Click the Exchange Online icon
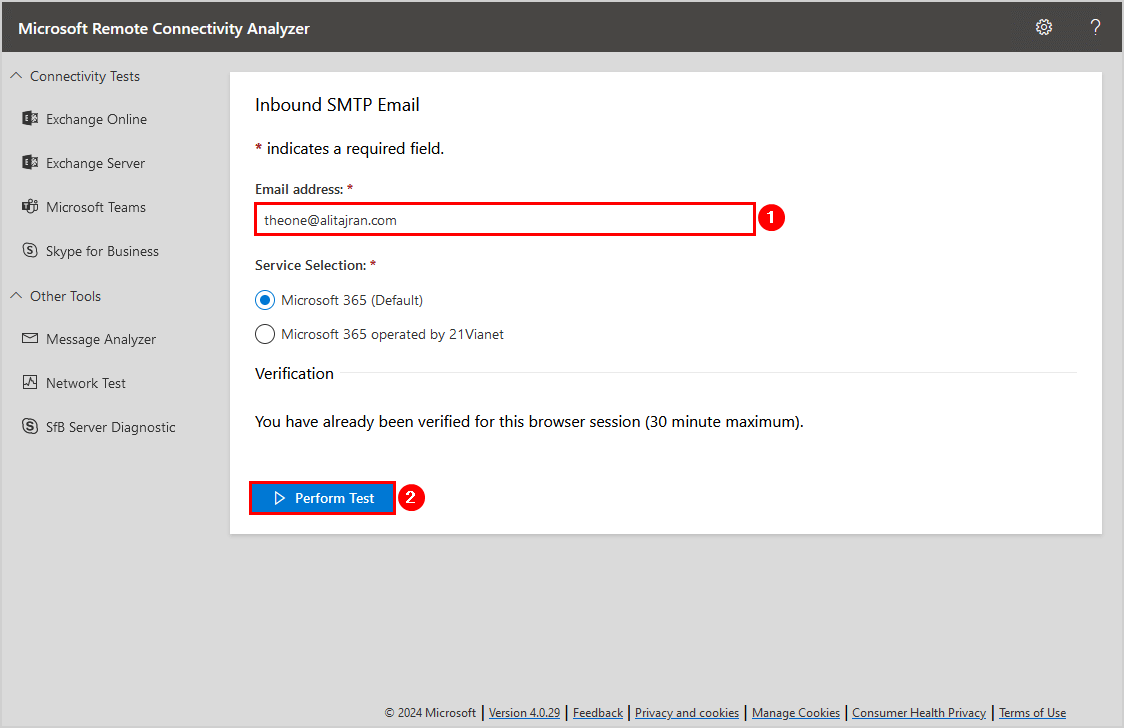The image size is (1124, 728). pyautogui.click(x=29, y=118)
